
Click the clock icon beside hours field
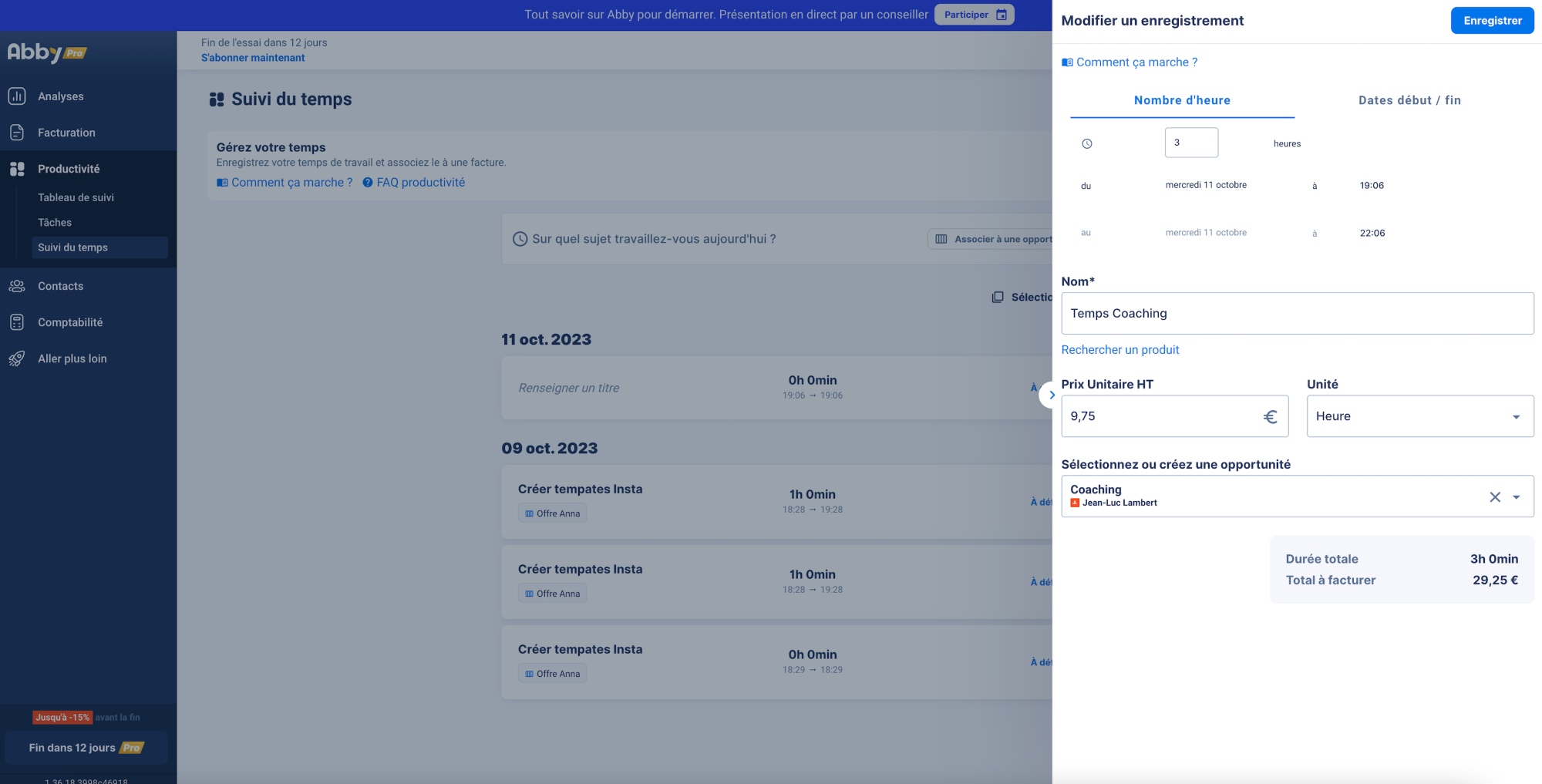[1086, 143]
